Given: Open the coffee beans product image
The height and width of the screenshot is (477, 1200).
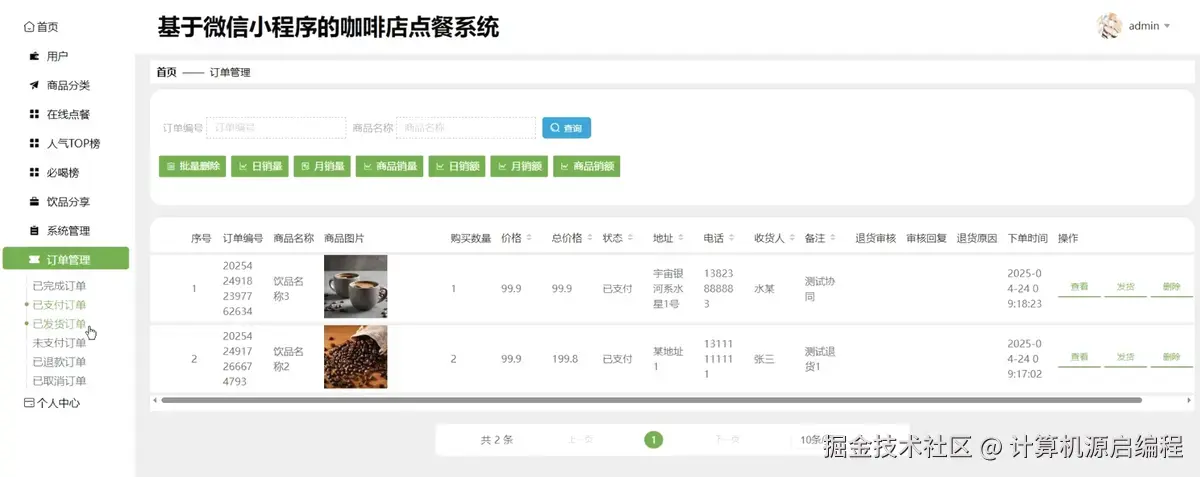Looking at the screenshot, I should tap(355, 357).
